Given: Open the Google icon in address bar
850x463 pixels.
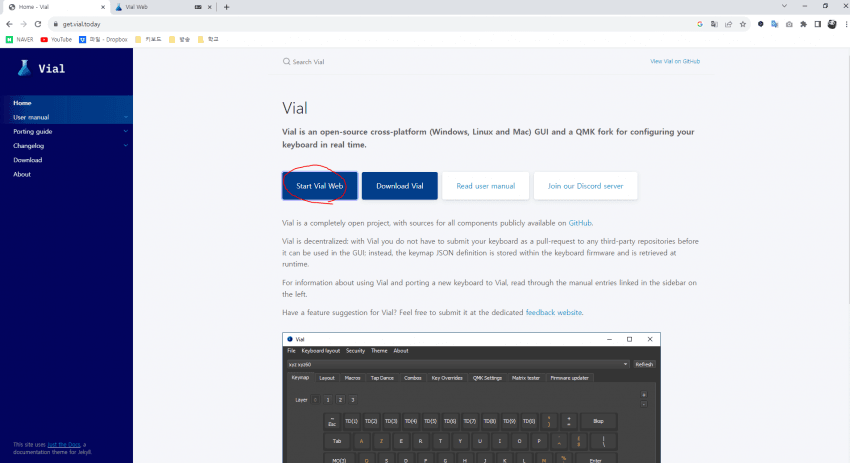Looking at the screenshot, I should (x=700, y=24).
